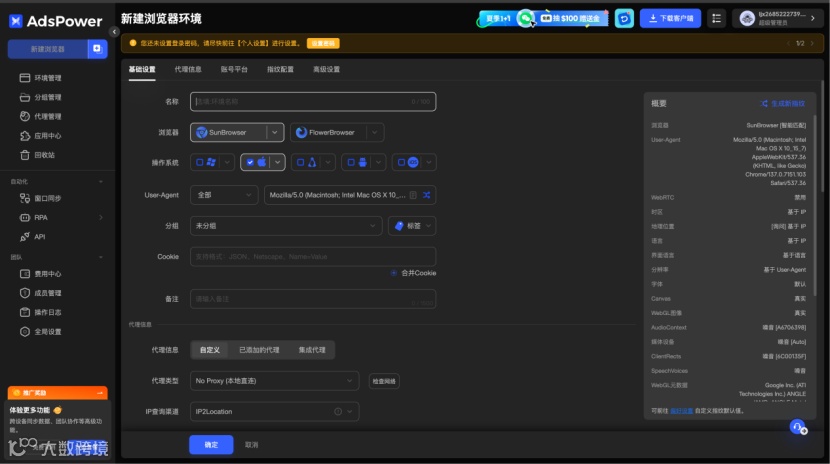The image size is (830, 464).
Task: Click the cyan refresh icon in header
Action: coord(624,19)
